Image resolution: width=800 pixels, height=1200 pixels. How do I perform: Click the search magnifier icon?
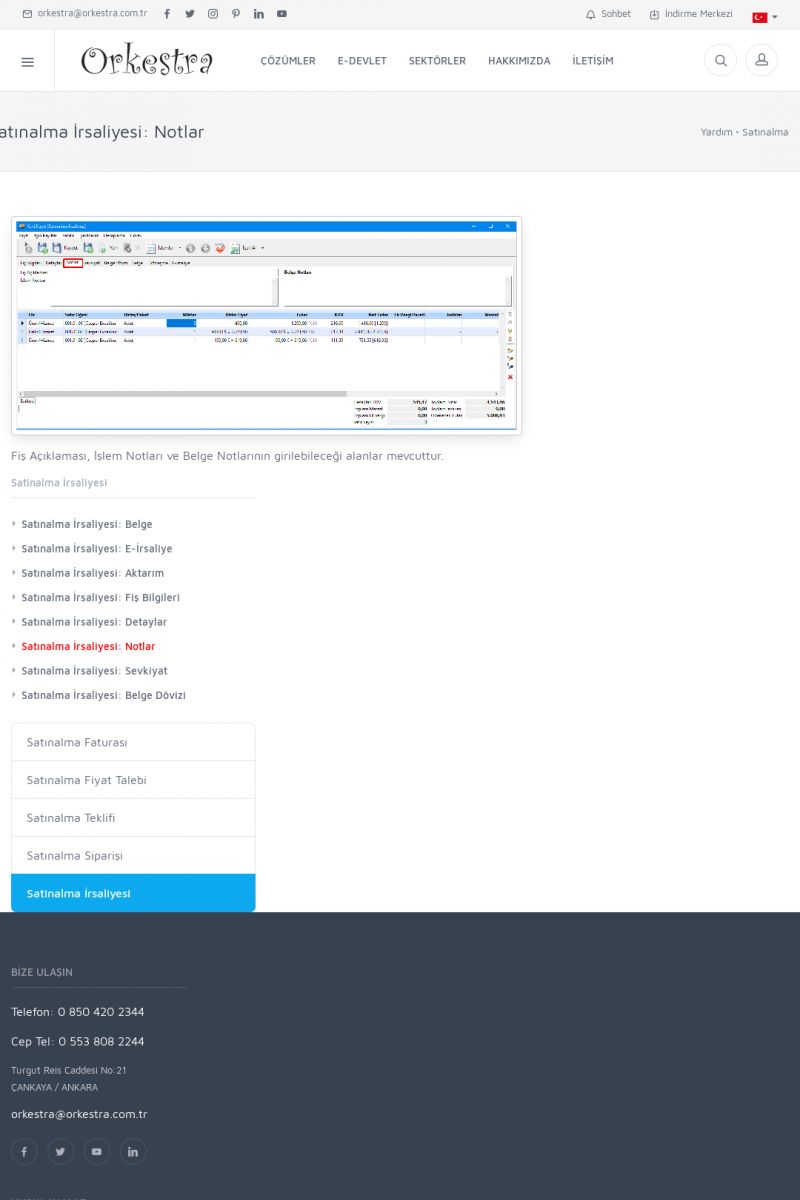tap(720, 61)
